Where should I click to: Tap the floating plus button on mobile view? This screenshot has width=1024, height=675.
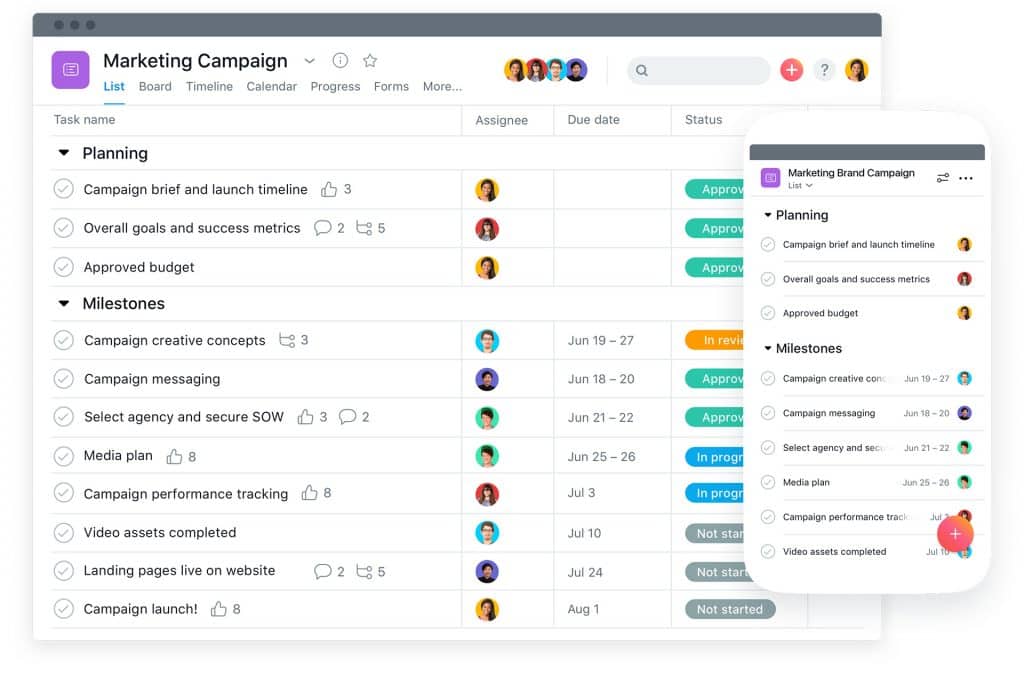pyautogui.click(x=955, y=534)
